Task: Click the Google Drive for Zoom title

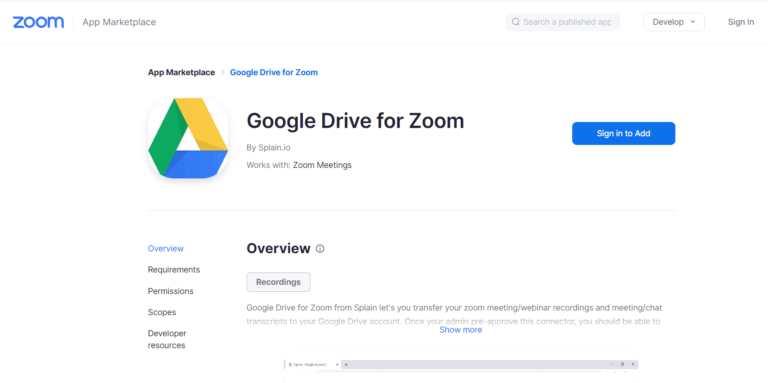Action: pyautogui.click(x=355, y=121)
